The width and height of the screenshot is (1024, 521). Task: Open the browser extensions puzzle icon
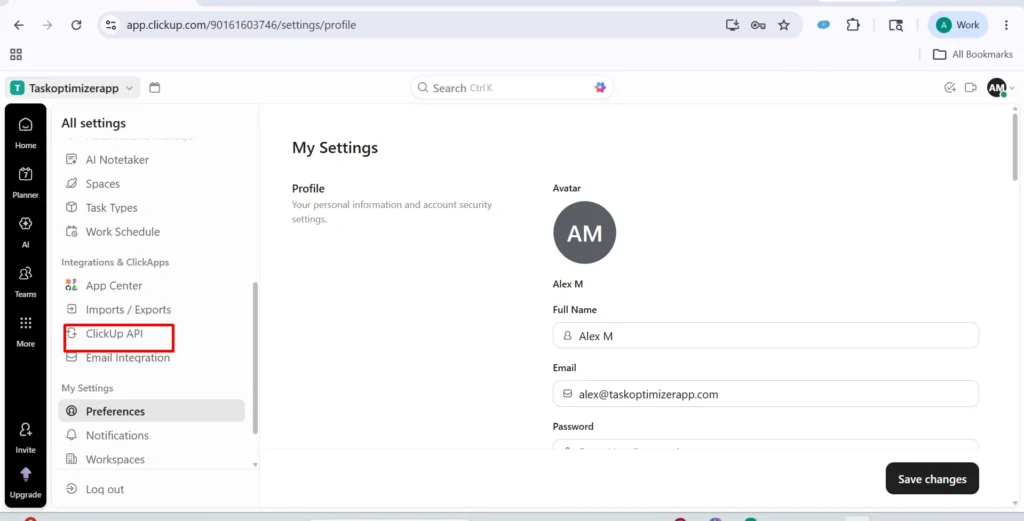pyautogui.click(x=853, y=25)
